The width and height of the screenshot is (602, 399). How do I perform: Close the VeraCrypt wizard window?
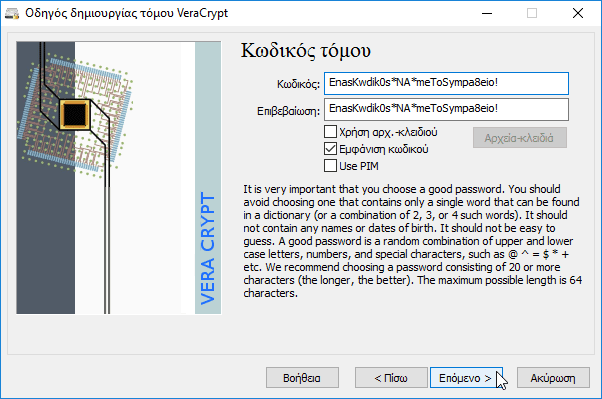coord(577,13)
